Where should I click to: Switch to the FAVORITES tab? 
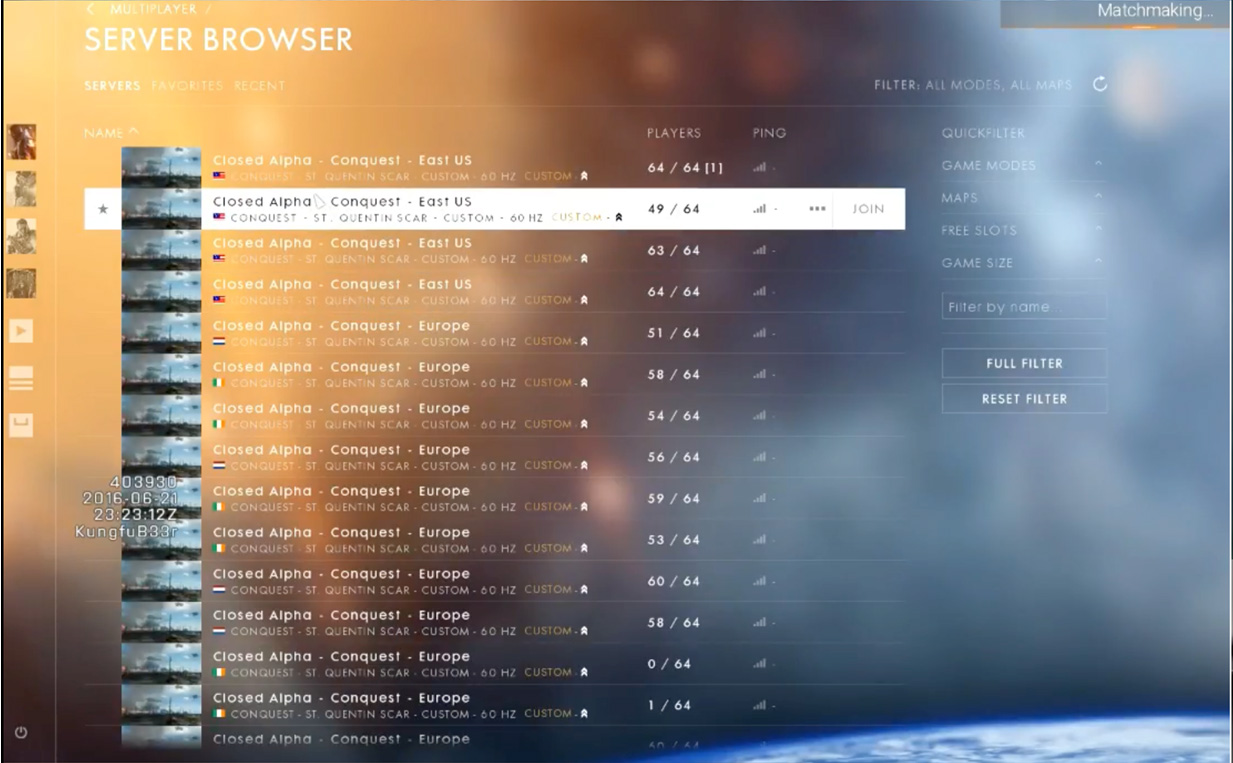187,86
